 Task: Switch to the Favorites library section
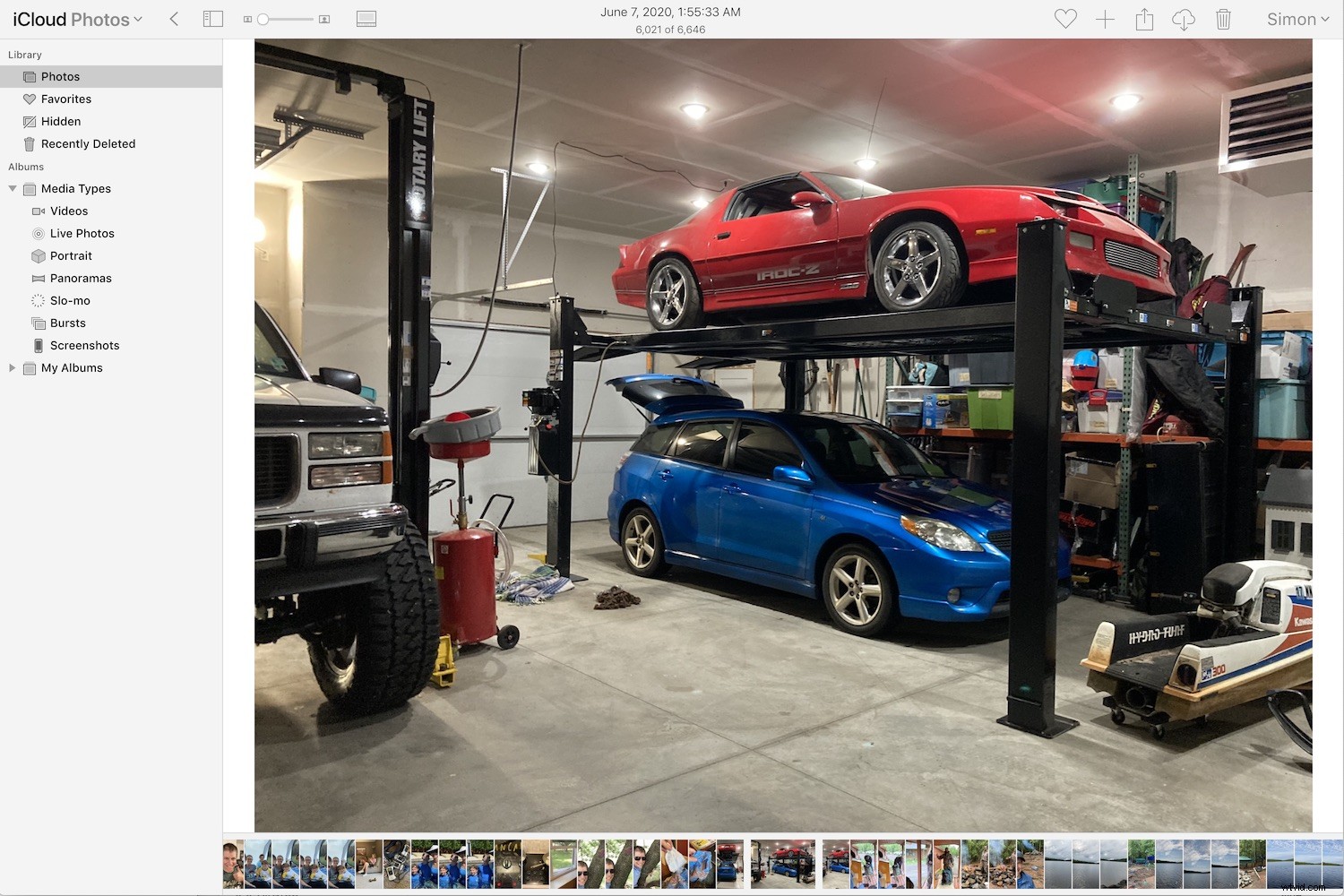[66, 99]
